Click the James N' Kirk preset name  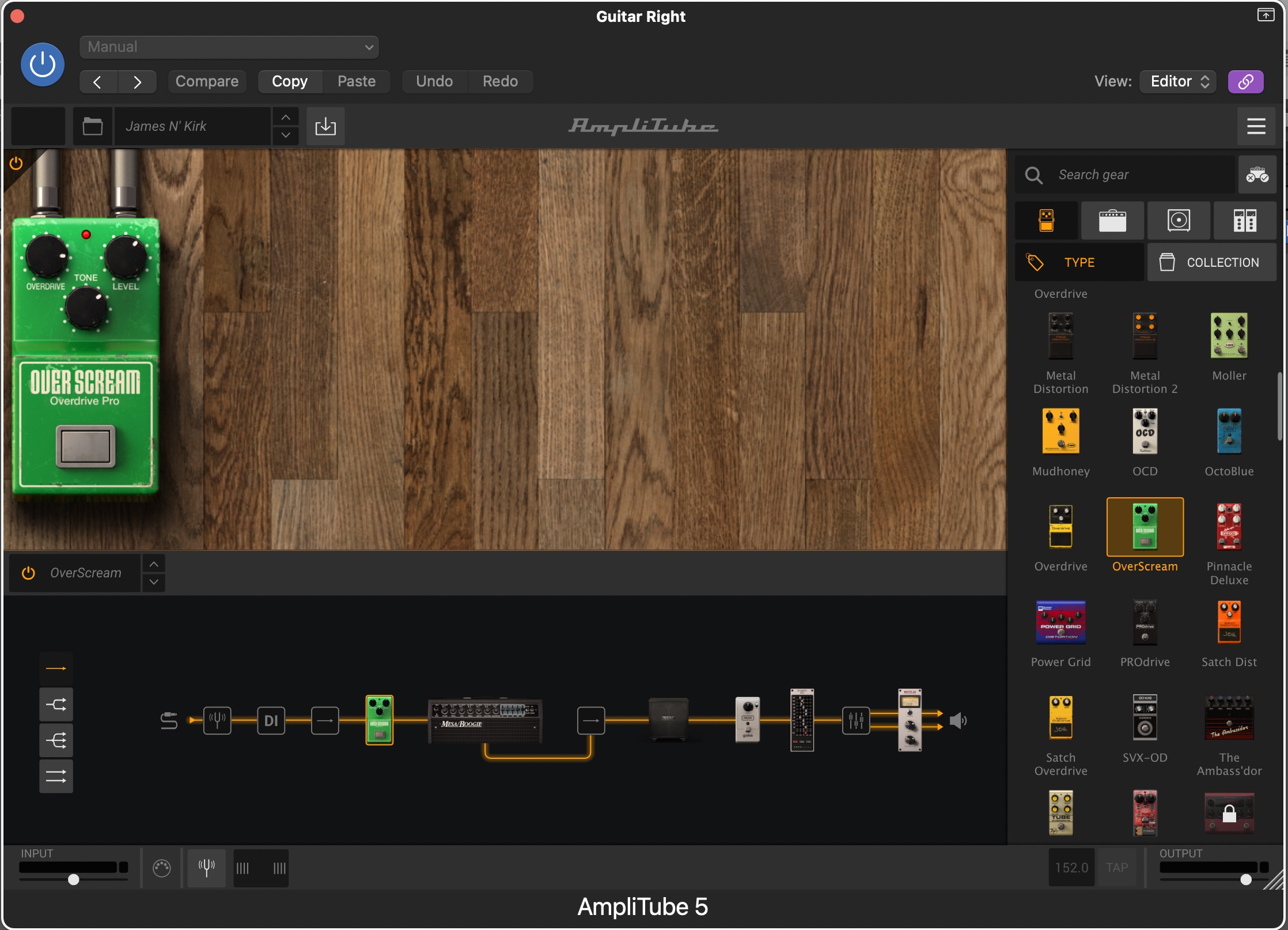click(192, 126)
